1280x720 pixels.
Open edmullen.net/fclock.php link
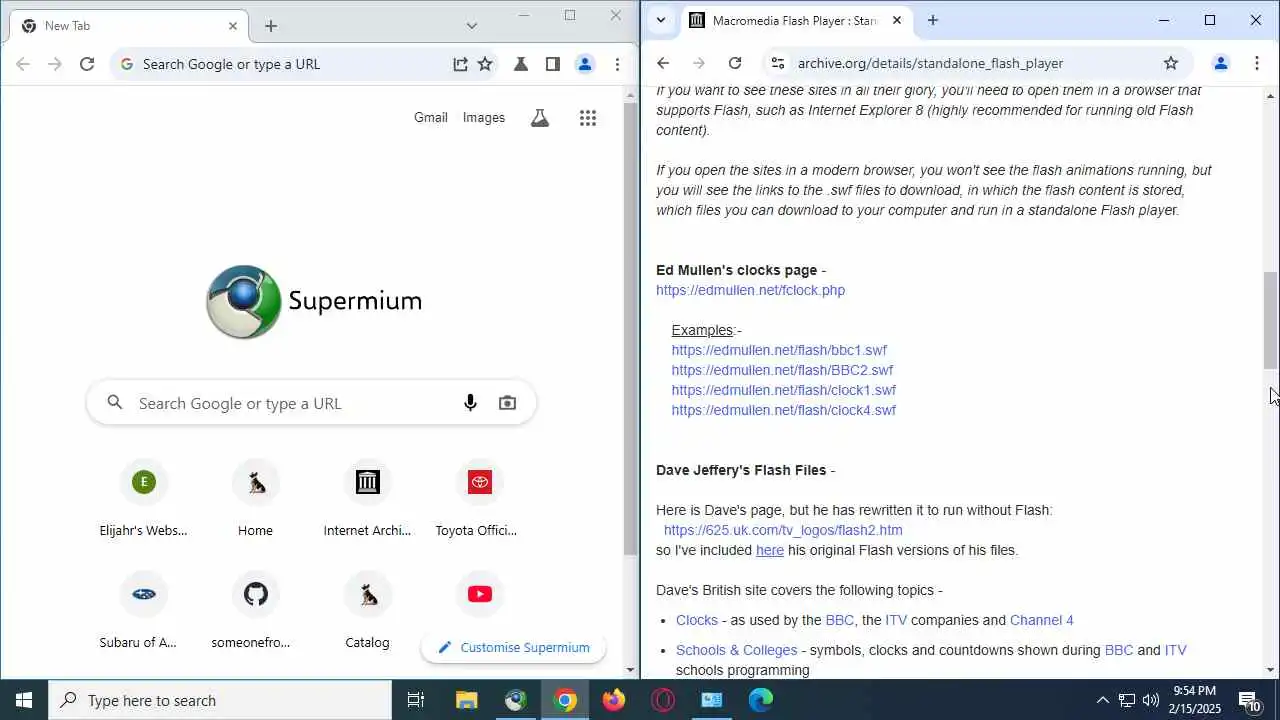[x=750, y=290]
